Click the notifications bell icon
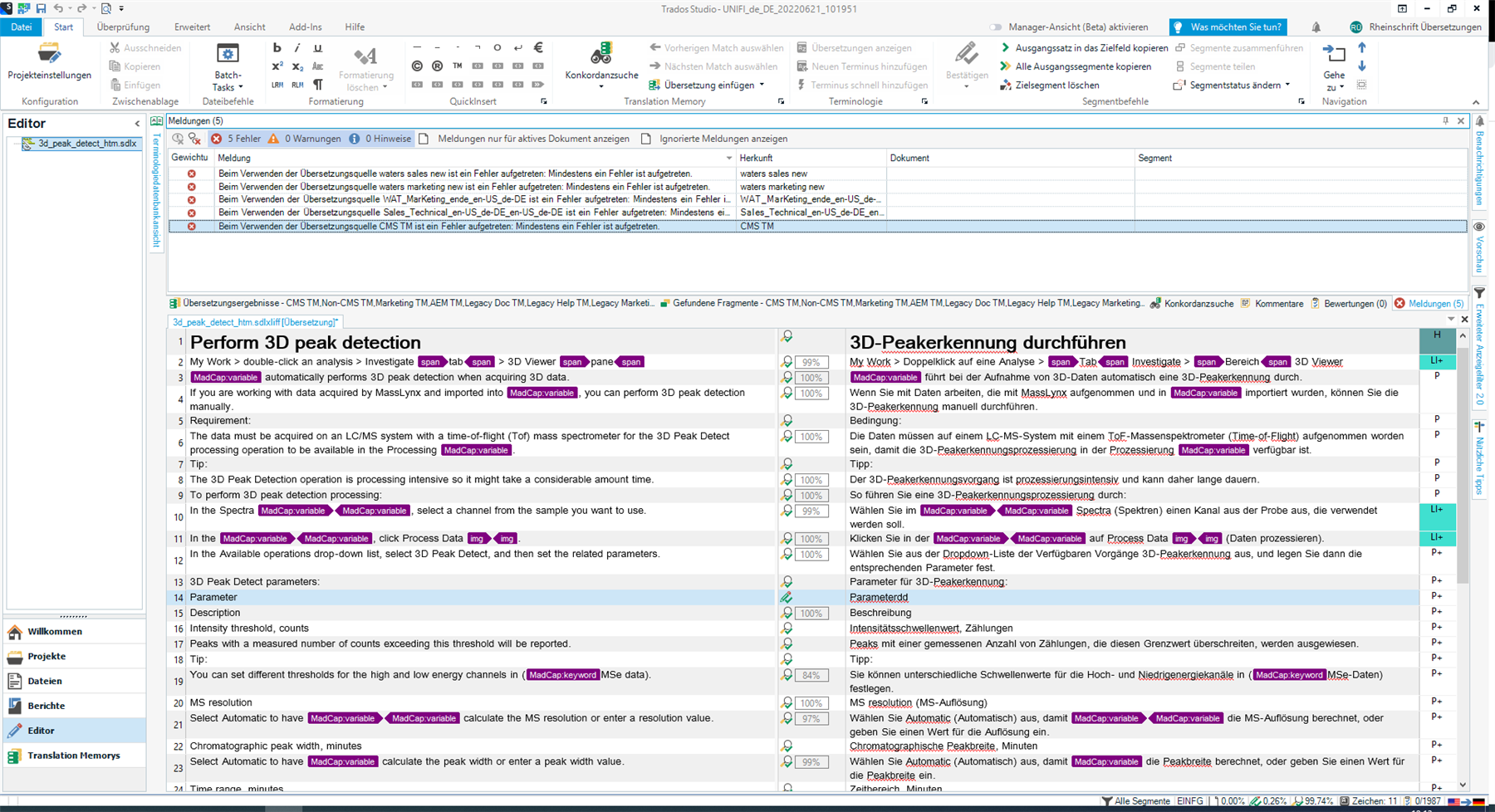The height and width of the screenshot is (812, 1495). [1316, 27]
